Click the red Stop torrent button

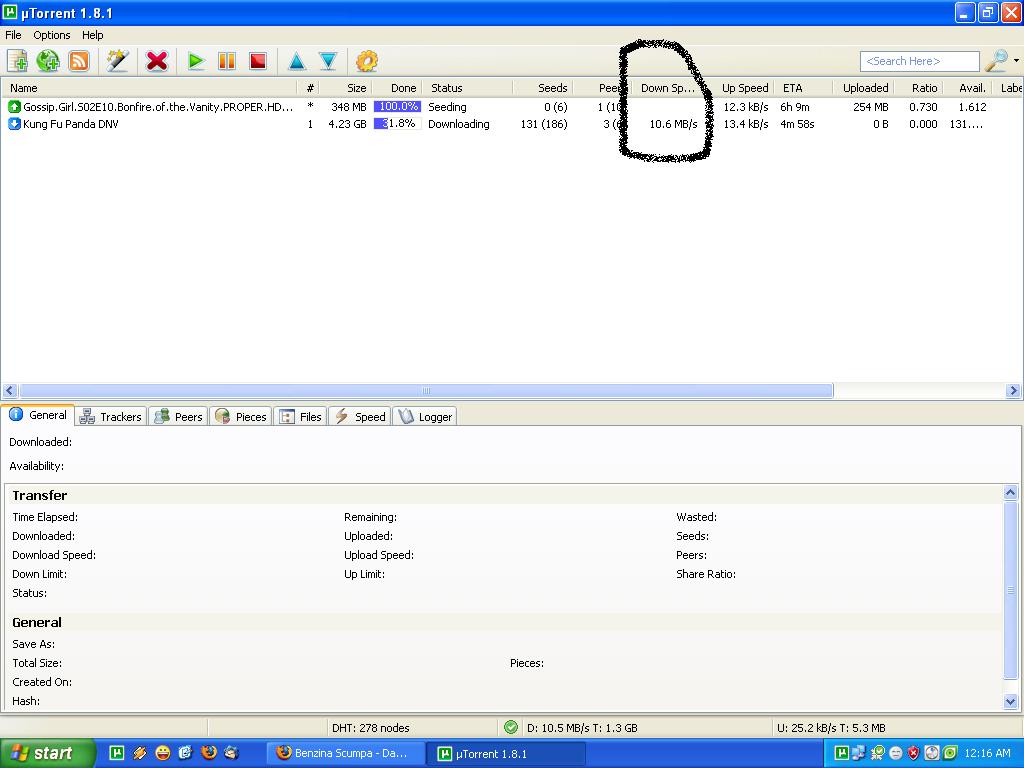(258, 61)
